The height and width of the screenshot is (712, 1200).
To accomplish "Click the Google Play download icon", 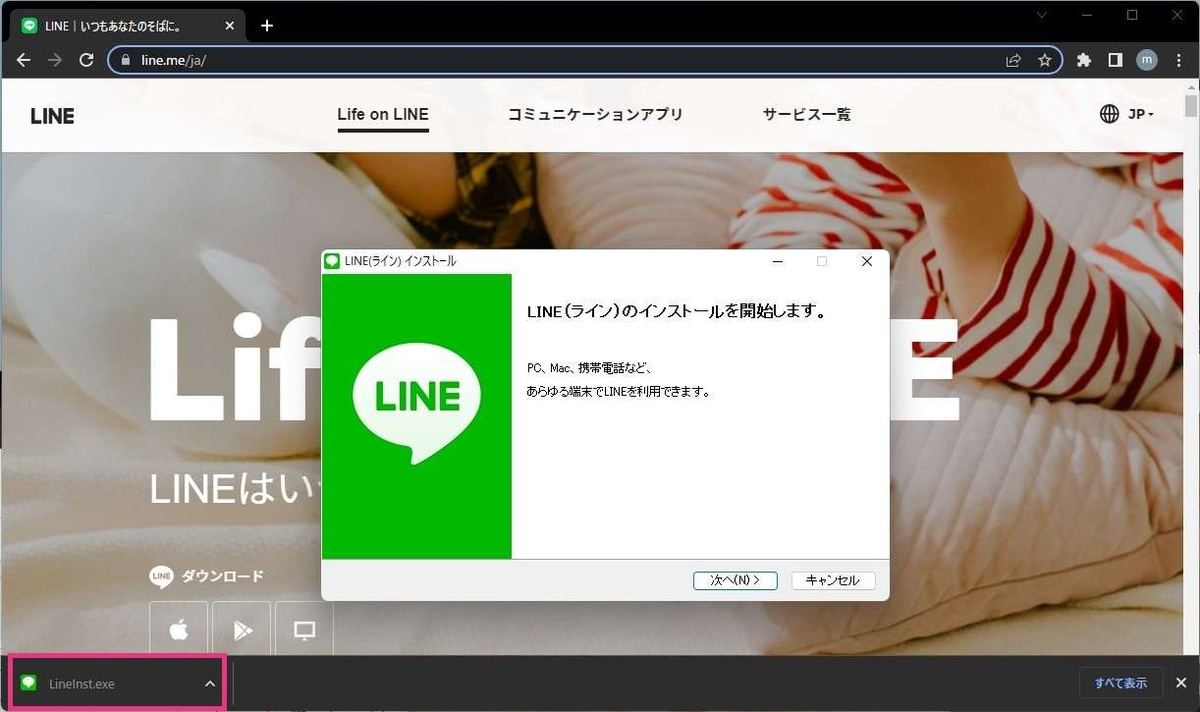I will [241, 629].
